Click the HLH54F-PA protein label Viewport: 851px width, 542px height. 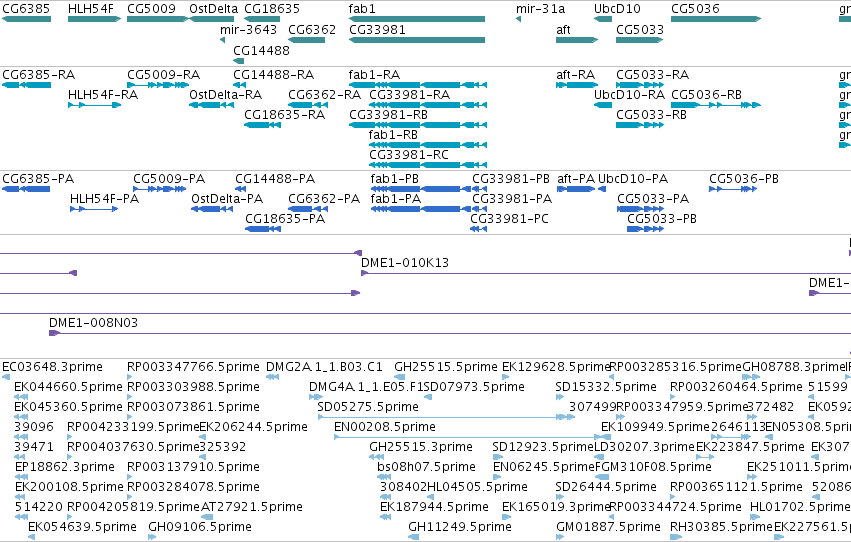pos(104,199)
